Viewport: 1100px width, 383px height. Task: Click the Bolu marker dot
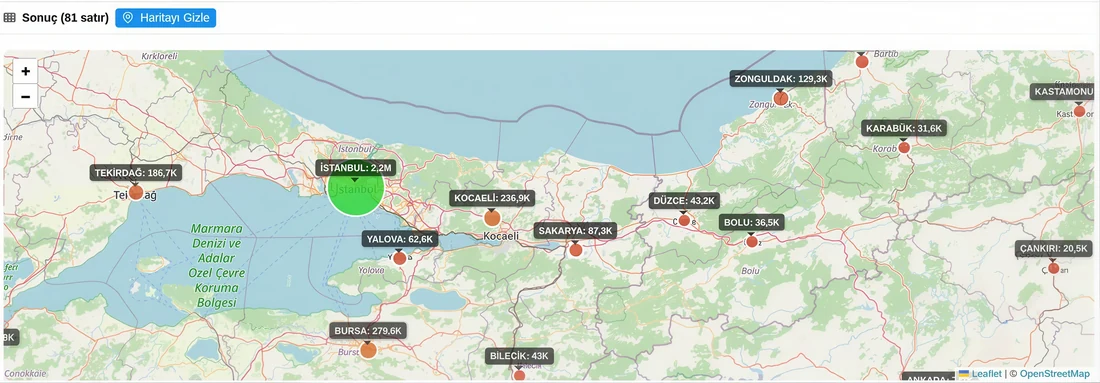pyautogui.click(x=752, y=242)
